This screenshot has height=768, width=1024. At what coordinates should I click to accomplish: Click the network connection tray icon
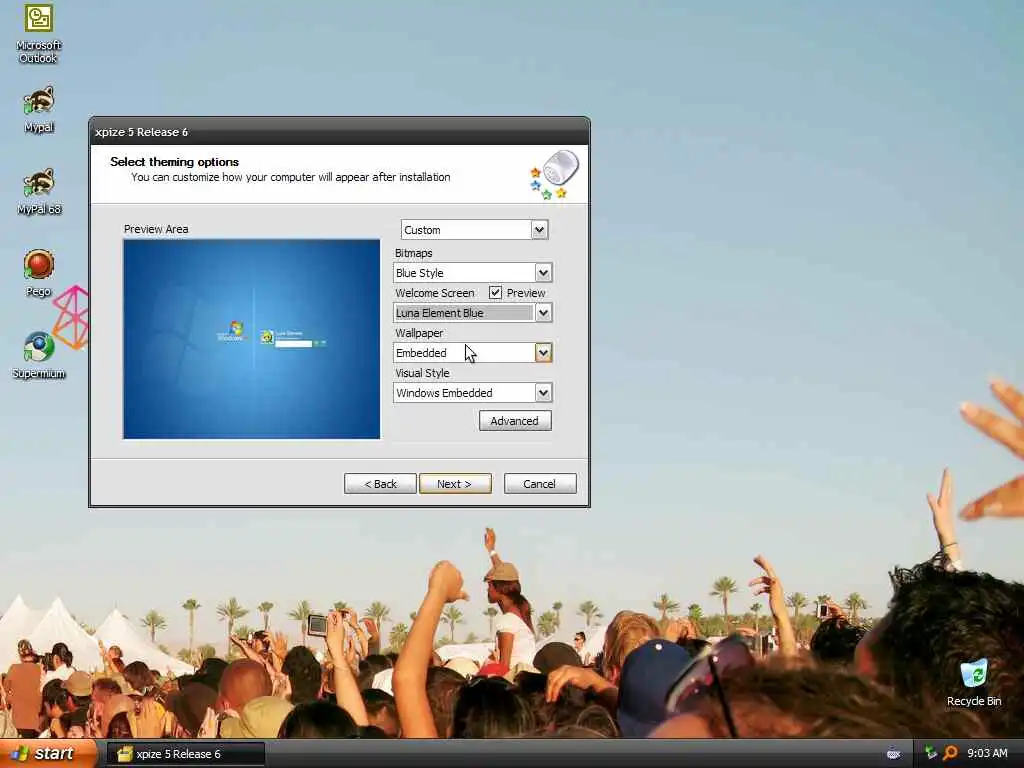[931, 753]
